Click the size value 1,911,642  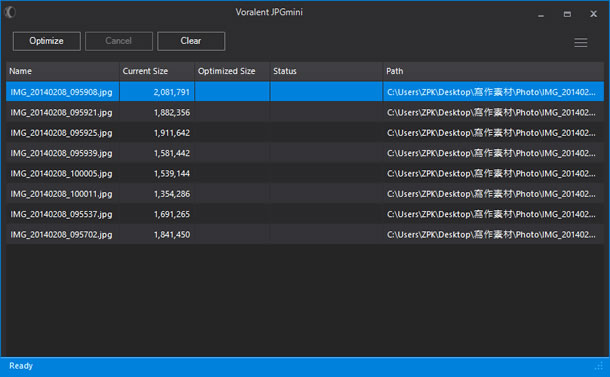[172, 133]
